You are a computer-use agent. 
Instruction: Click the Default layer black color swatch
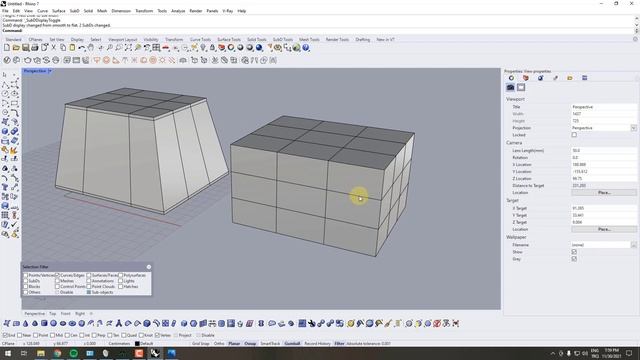click(x=137, y=344)
